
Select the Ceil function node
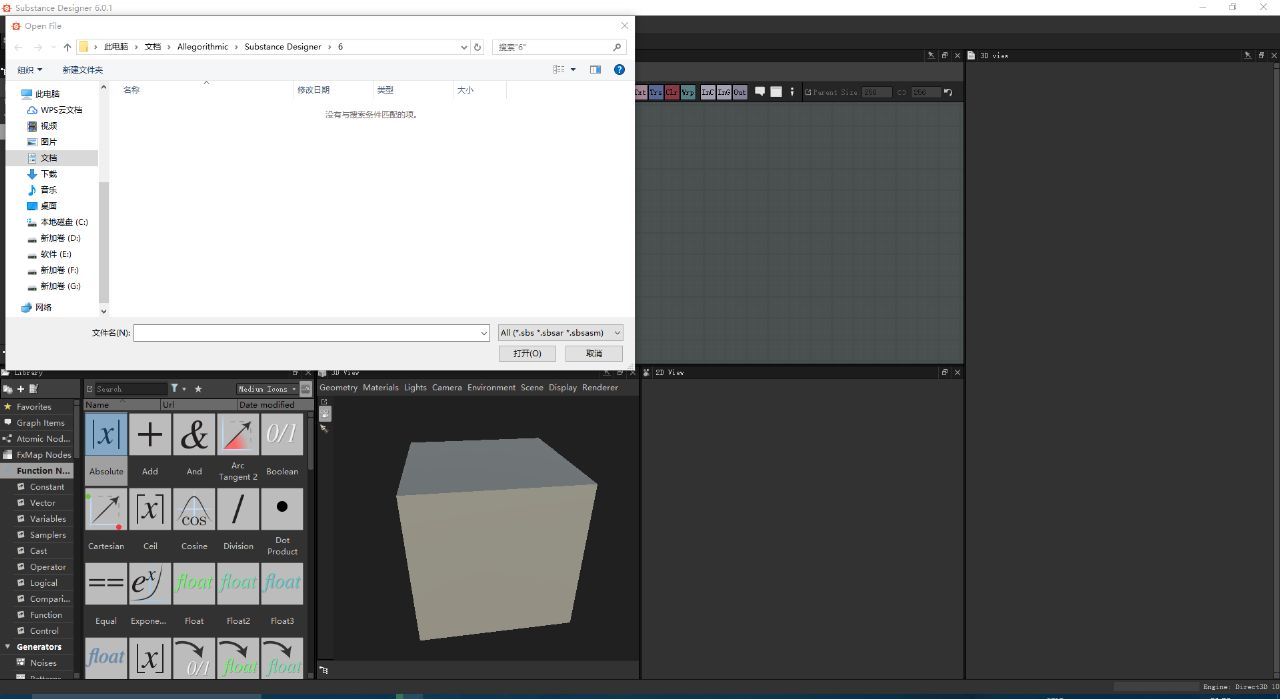coord(150,509)
